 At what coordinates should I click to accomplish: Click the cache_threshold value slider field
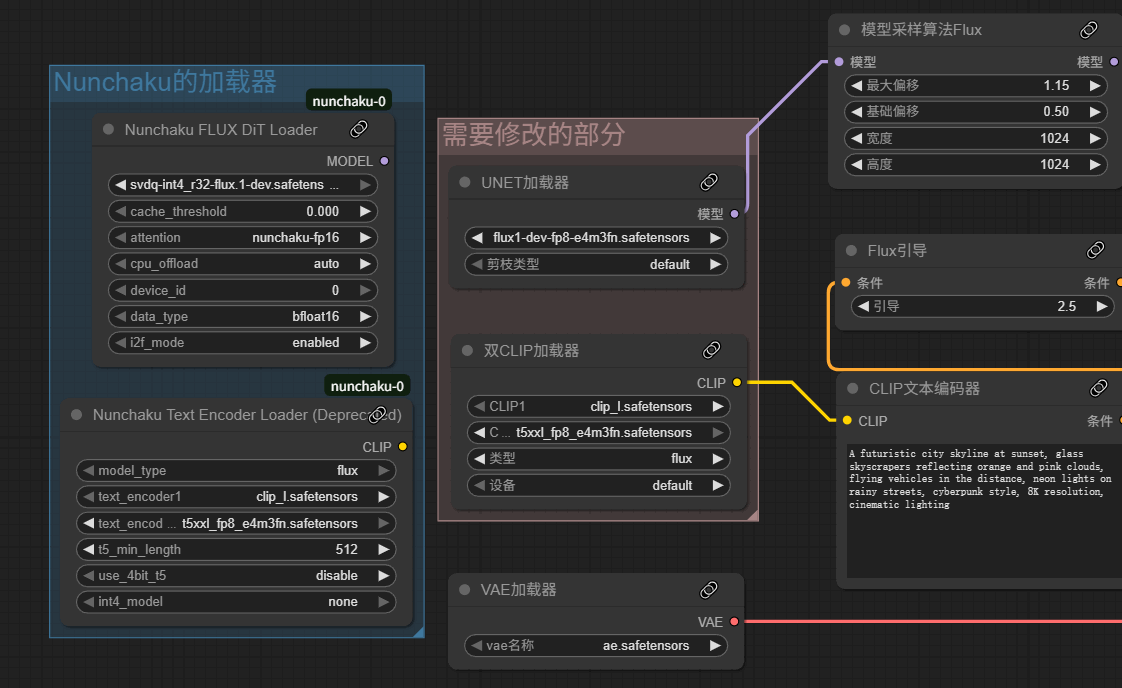(242, 212)
